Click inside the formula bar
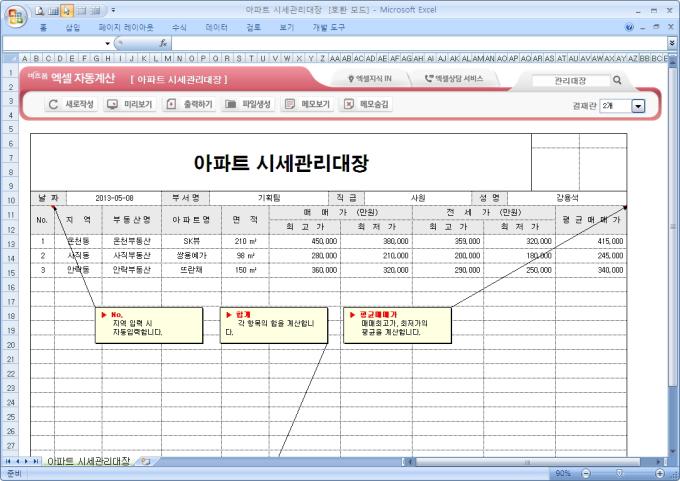Viewport: 680px width, 481px height. coord(419,43)
